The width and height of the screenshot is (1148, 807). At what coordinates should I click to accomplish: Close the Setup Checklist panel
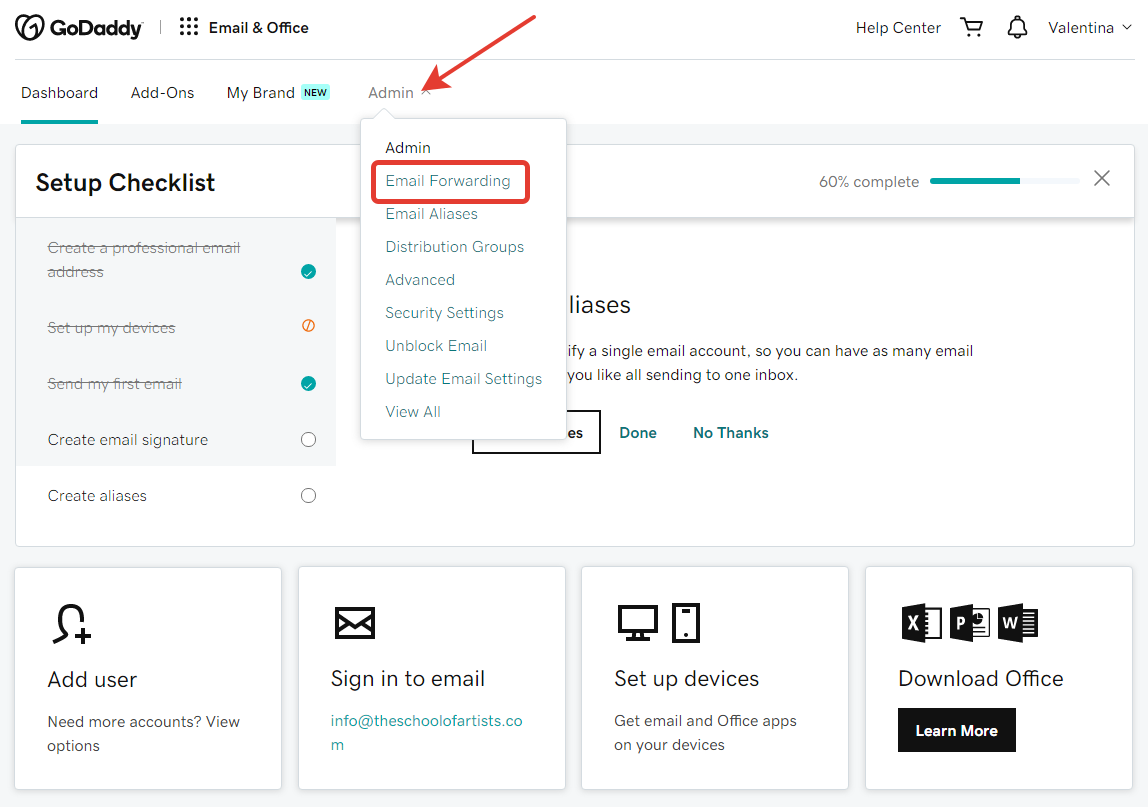(1102, 178)
